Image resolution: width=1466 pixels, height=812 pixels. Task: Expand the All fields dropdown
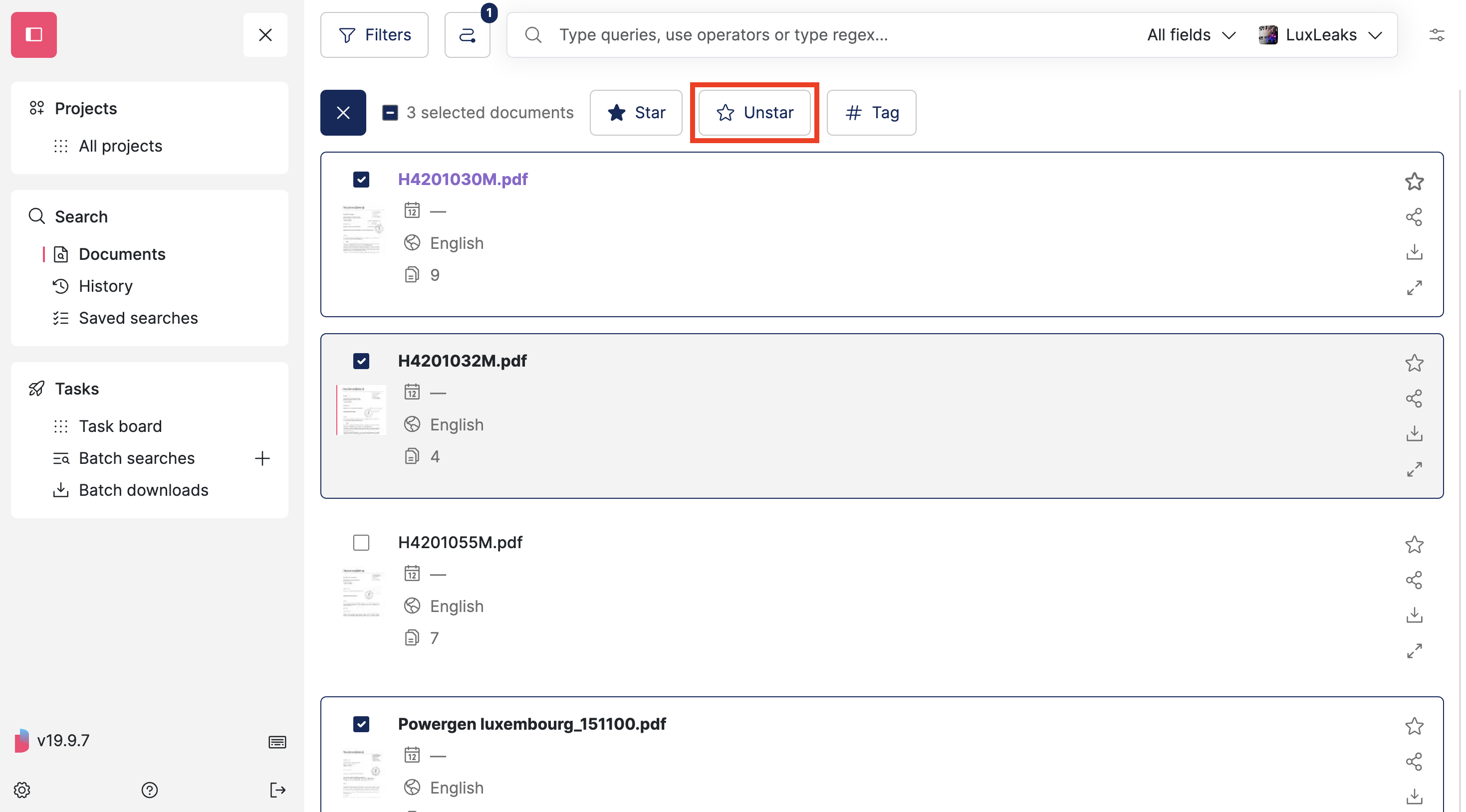click(1191, 35)
